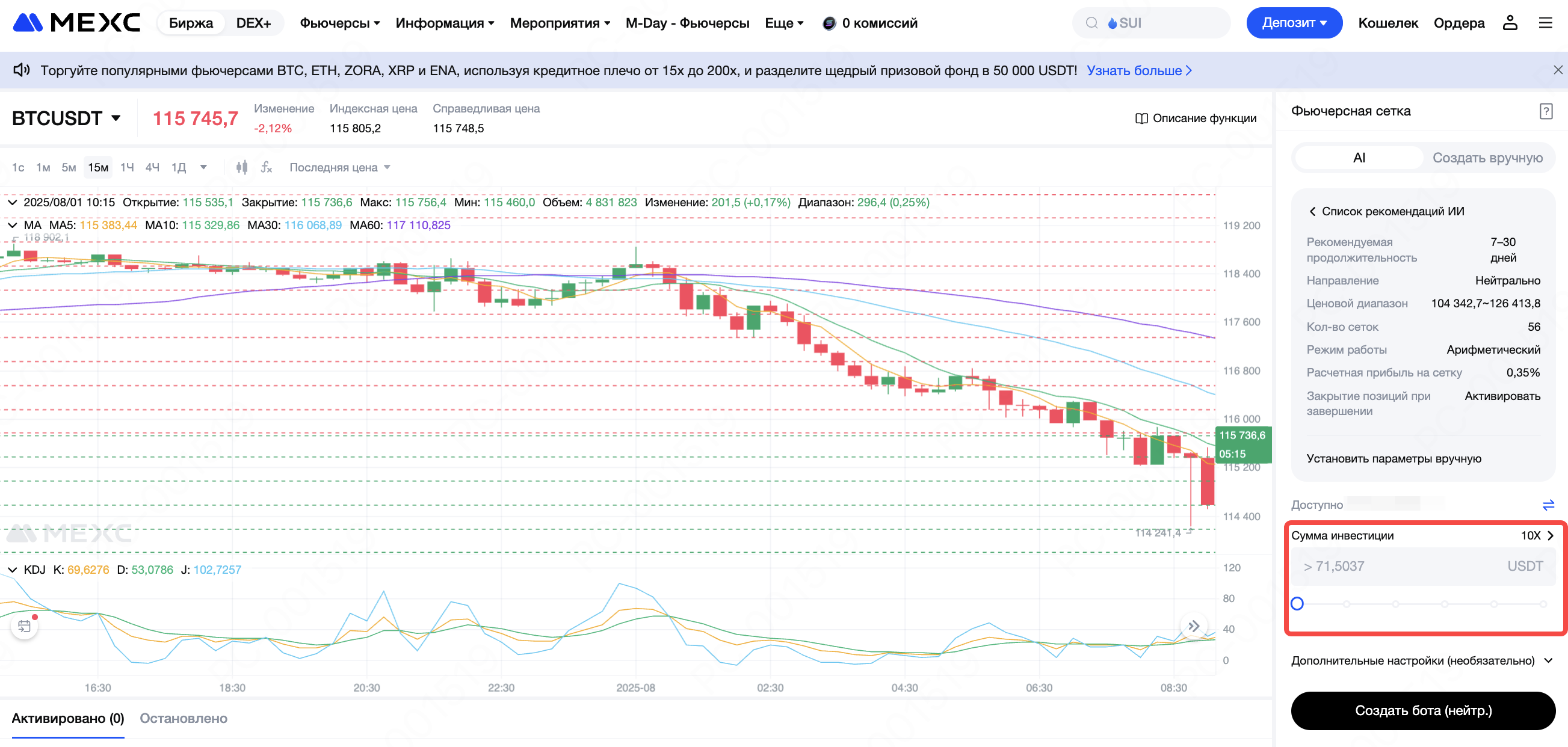Click the chart calendar events icon
This screenshot has width=1568, height=747.
tap(24, 626)
